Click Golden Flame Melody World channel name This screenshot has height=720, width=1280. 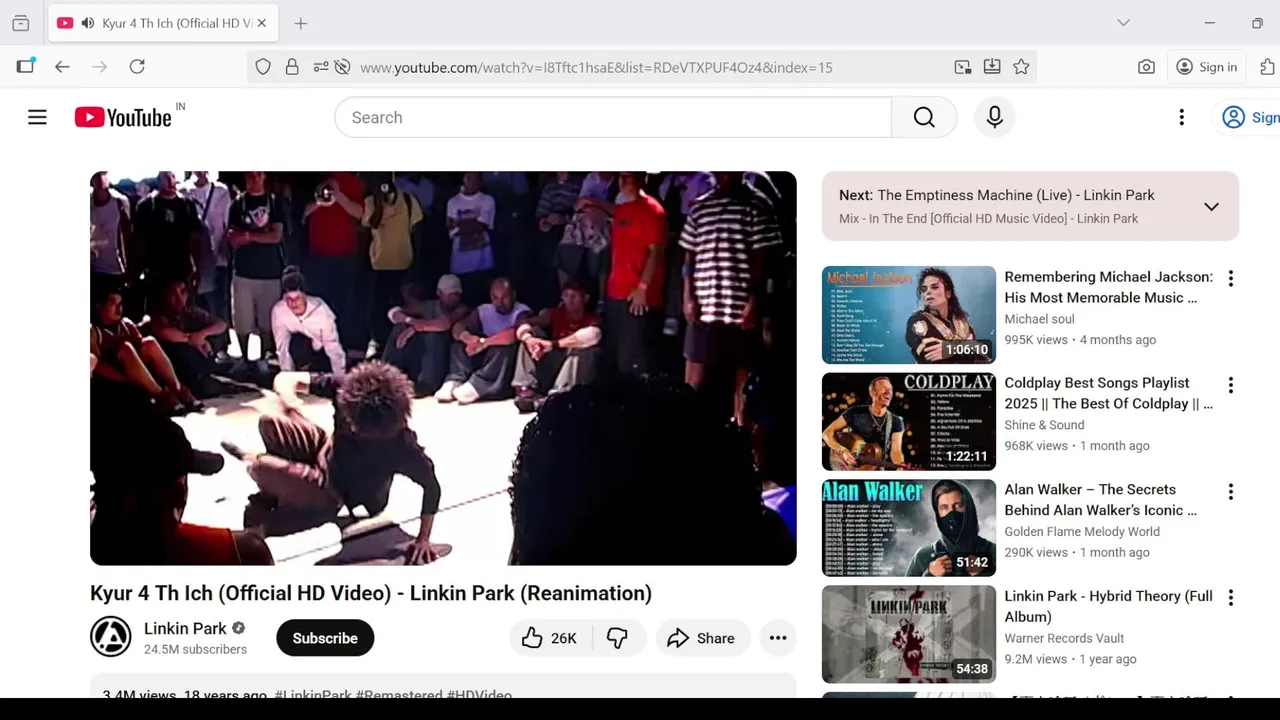1082,532
